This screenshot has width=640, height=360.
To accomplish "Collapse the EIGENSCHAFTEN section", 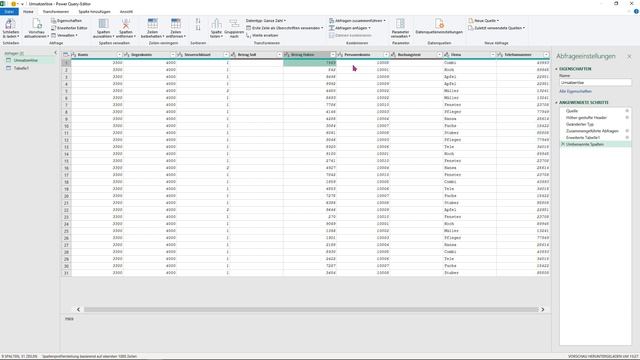I will (556, 69).
